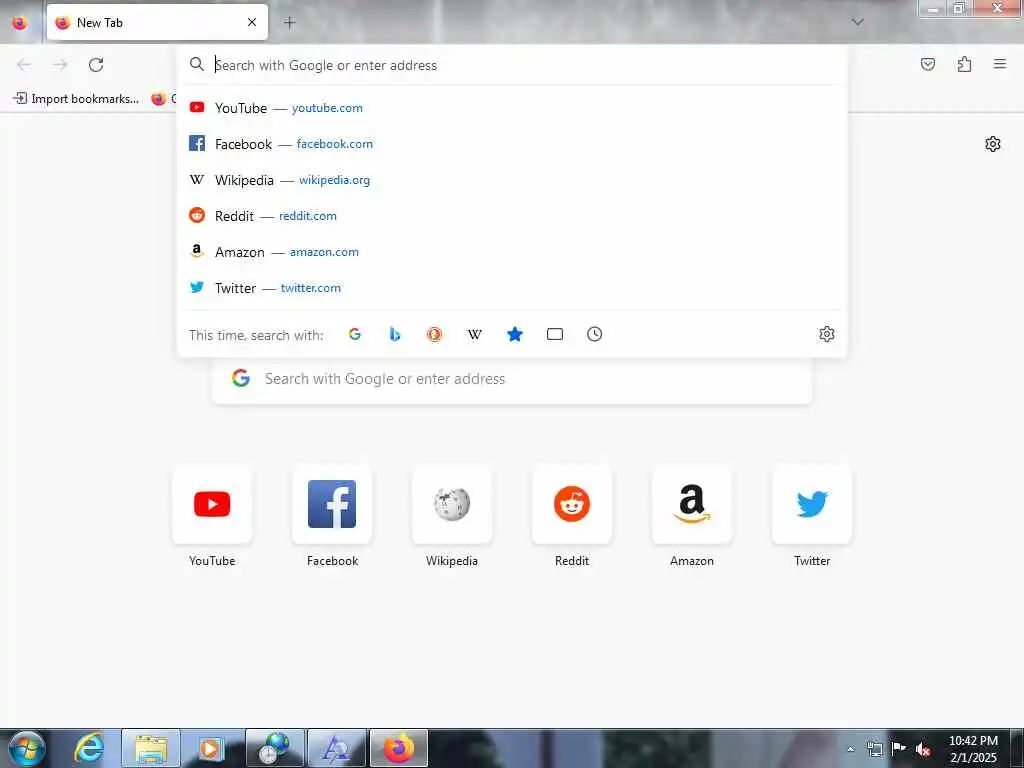Show hidden system tray icons
The height and width of the screenshot is (768, 1024).
pos(850,749)
